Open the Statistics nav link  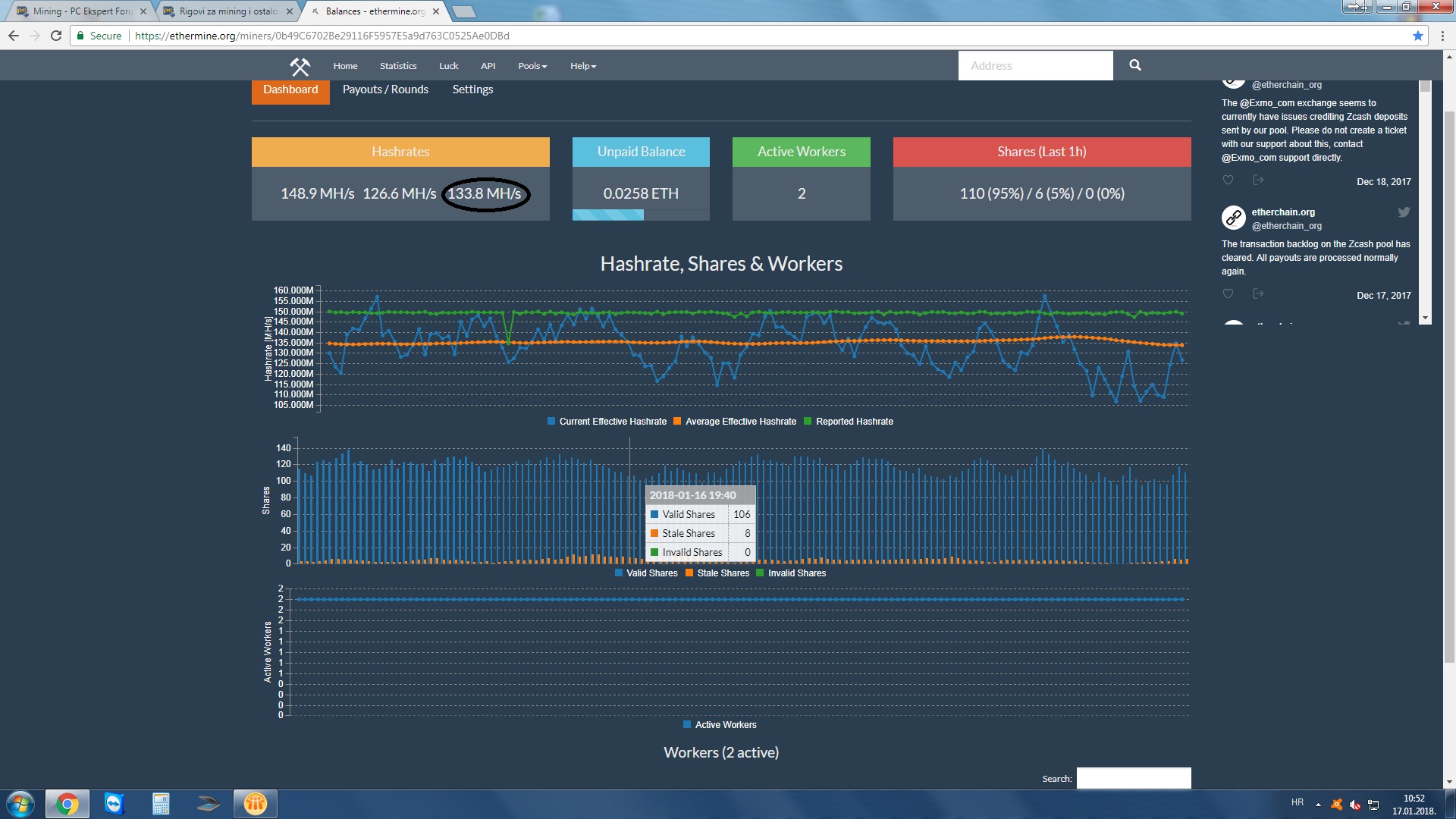[x=398, y=66]
